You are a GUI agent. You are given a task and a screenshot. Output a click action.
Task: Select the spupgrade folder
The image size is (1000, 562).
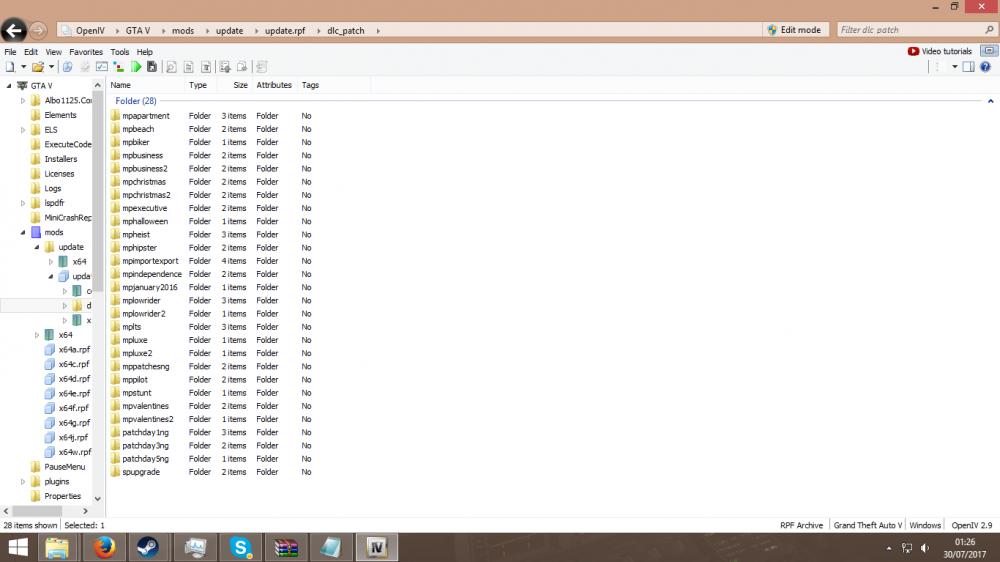coord(141,472)
